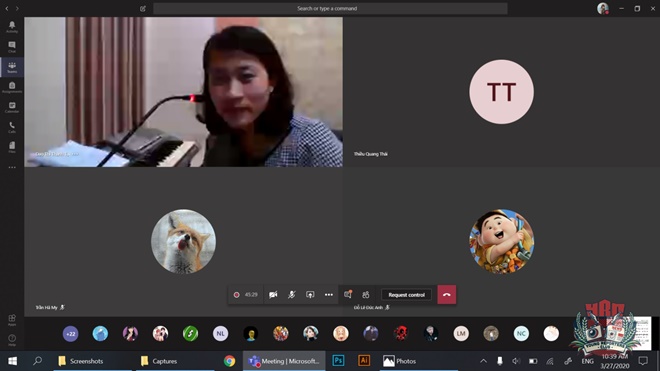Go to the Teams section in the sidebar
This screenshot has width=660, height=371.
12,67
